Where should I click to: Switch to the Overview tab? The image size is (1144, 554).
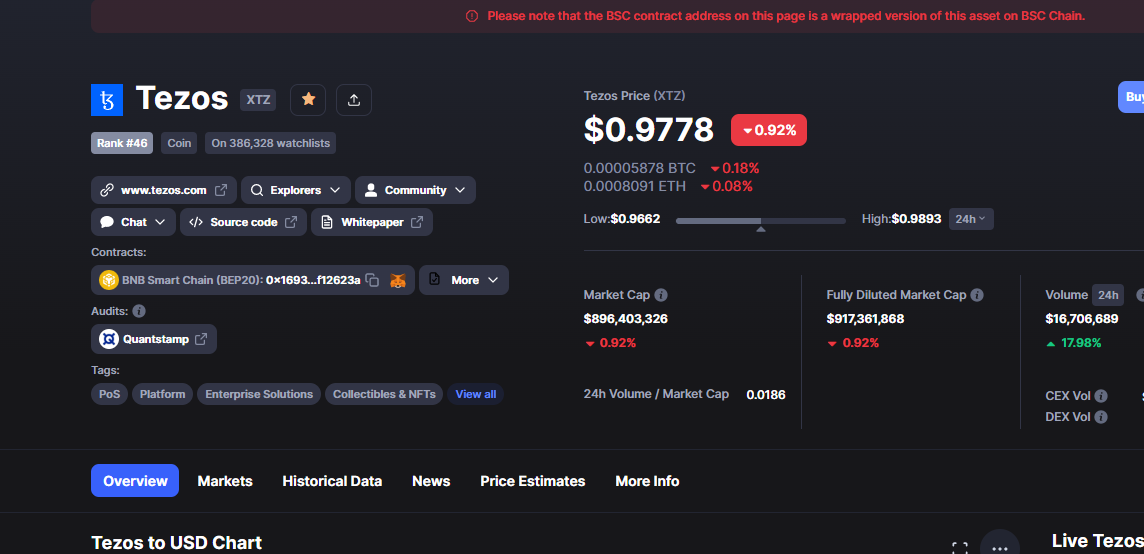pos(135,481)
